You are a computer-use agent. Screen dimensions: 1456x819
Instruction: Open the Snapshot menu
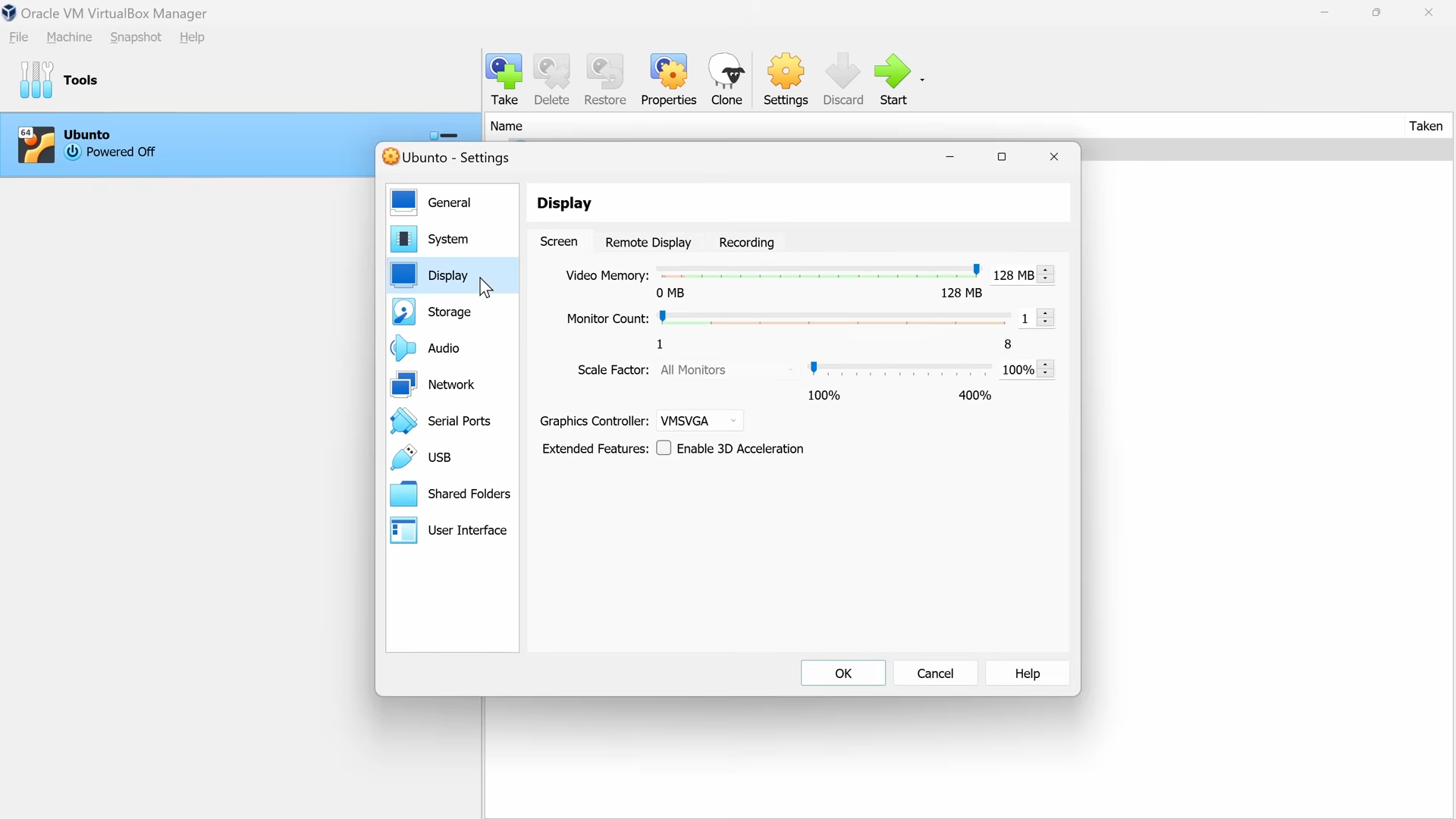[x=135, y=37]
